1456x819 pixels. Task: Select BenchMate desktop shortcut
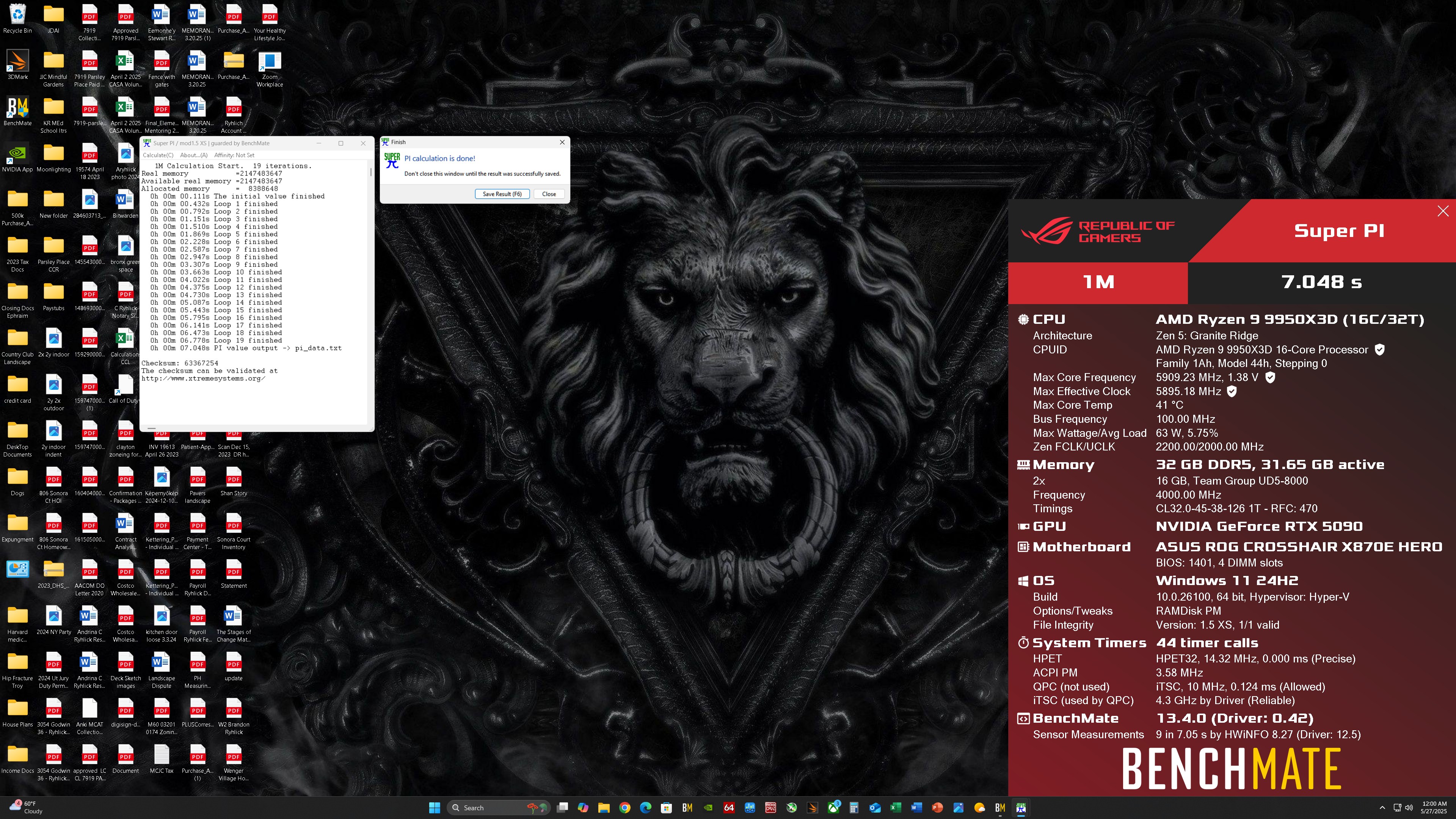click(17, 111)
